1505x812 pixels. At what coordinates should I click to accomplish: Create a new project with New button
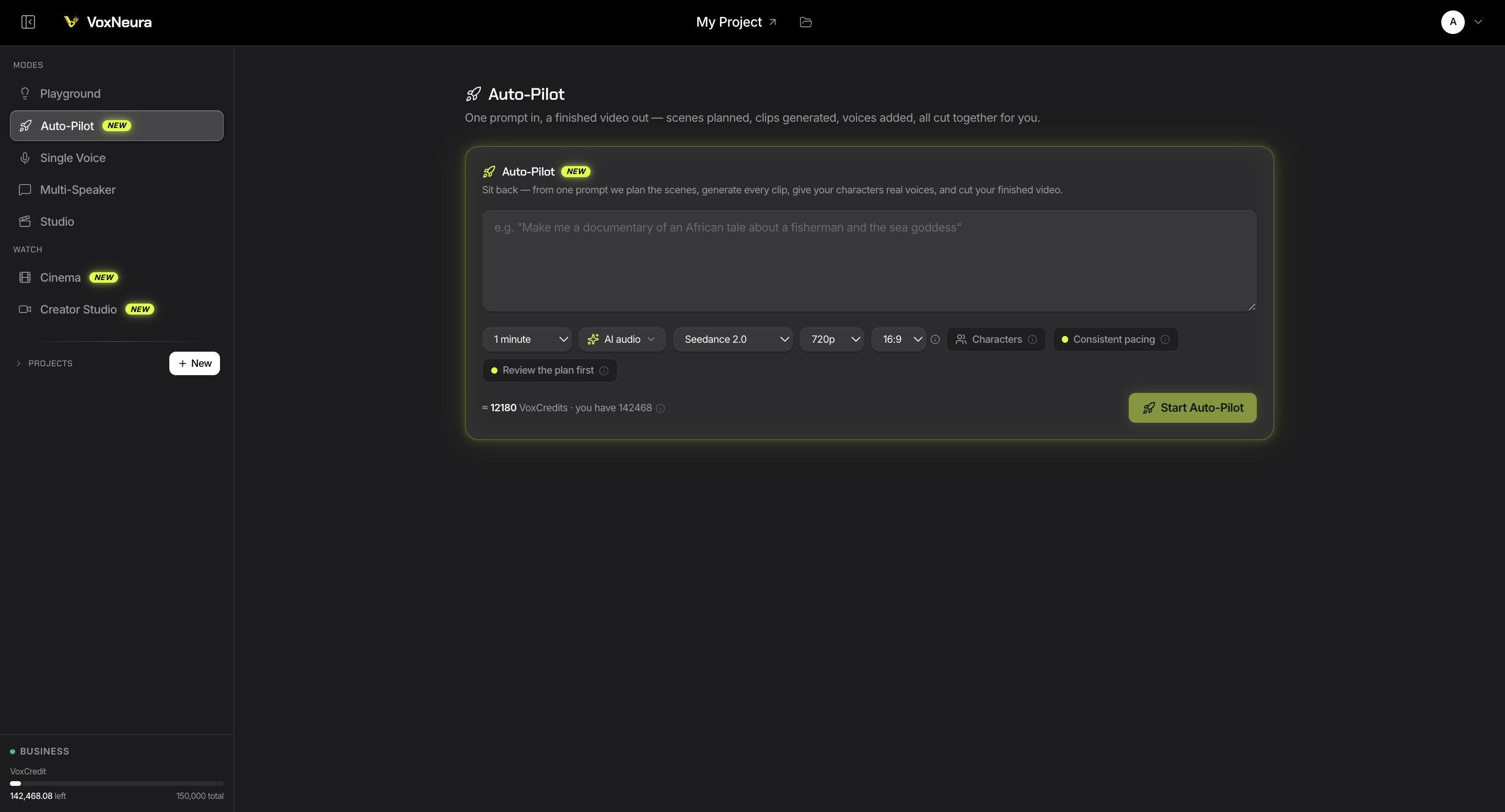[194, 363]
